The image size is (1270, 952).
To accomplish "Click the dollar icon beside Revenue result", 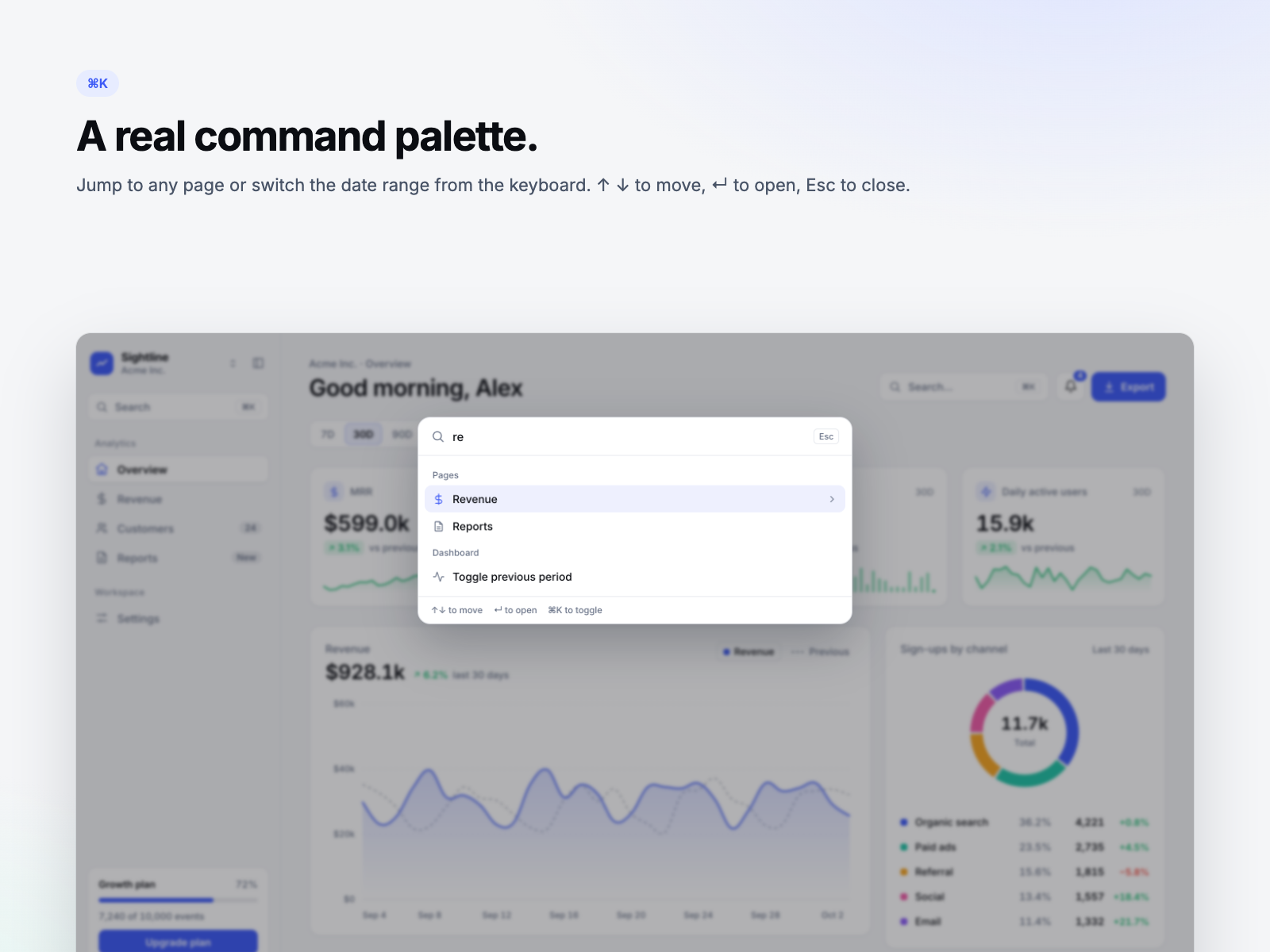I will (439, 499).
